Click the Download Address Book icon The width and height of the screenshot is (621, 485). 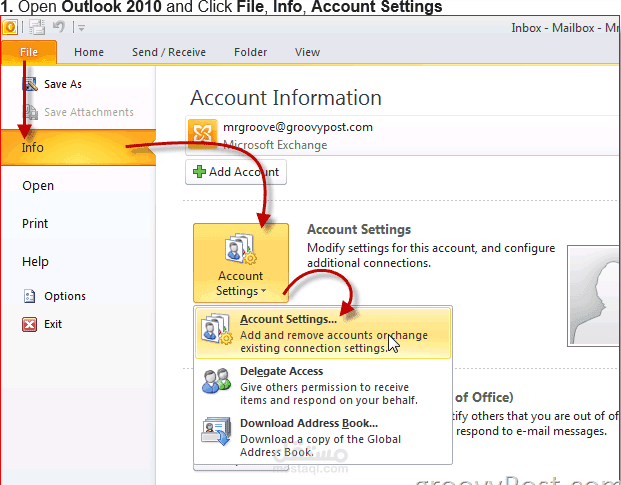point(216,432)
